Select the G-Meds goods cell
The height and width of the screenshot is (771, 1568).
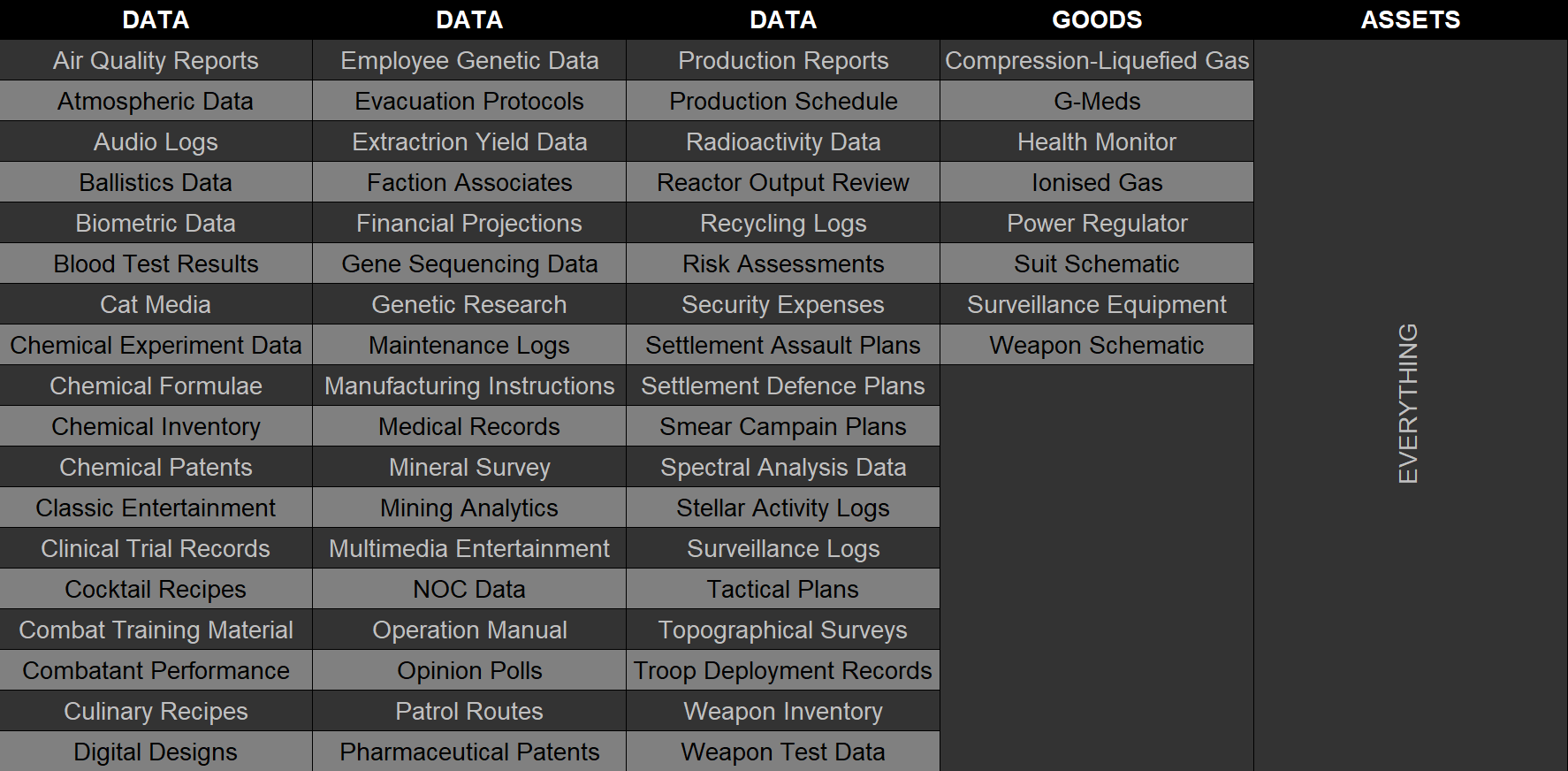tap(1097, 101)
